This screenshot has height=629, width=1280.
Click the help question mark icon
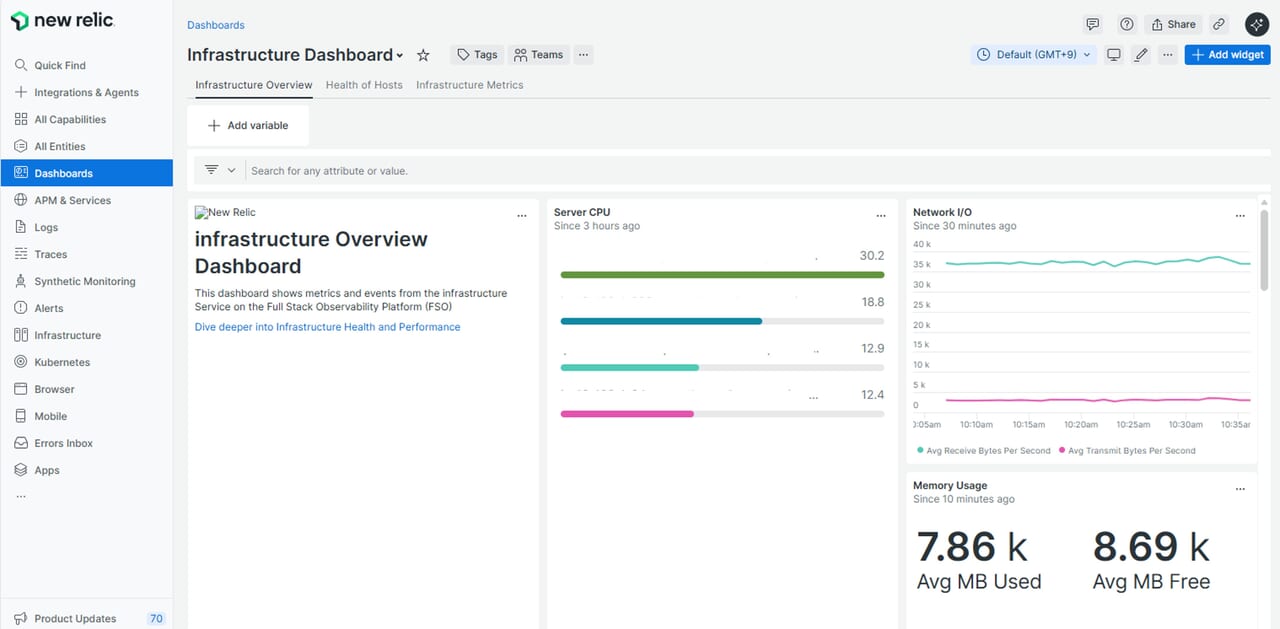[1127, 24]
